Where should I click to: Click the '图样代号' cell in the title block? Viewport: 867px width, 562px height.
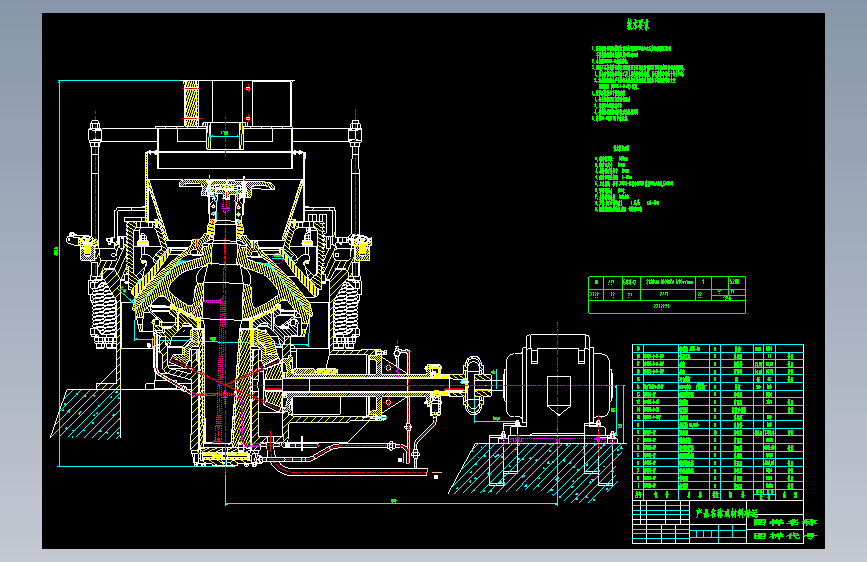coord(785,537)
